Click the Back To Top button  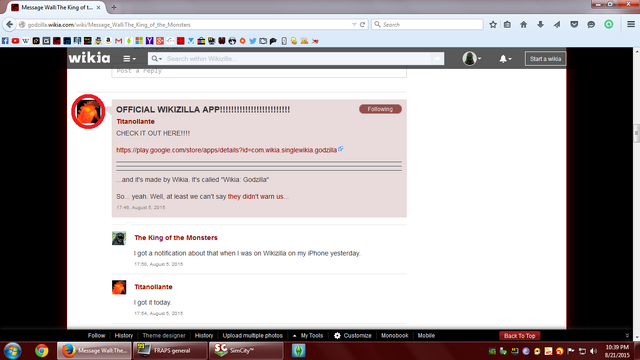pos(520,336)
